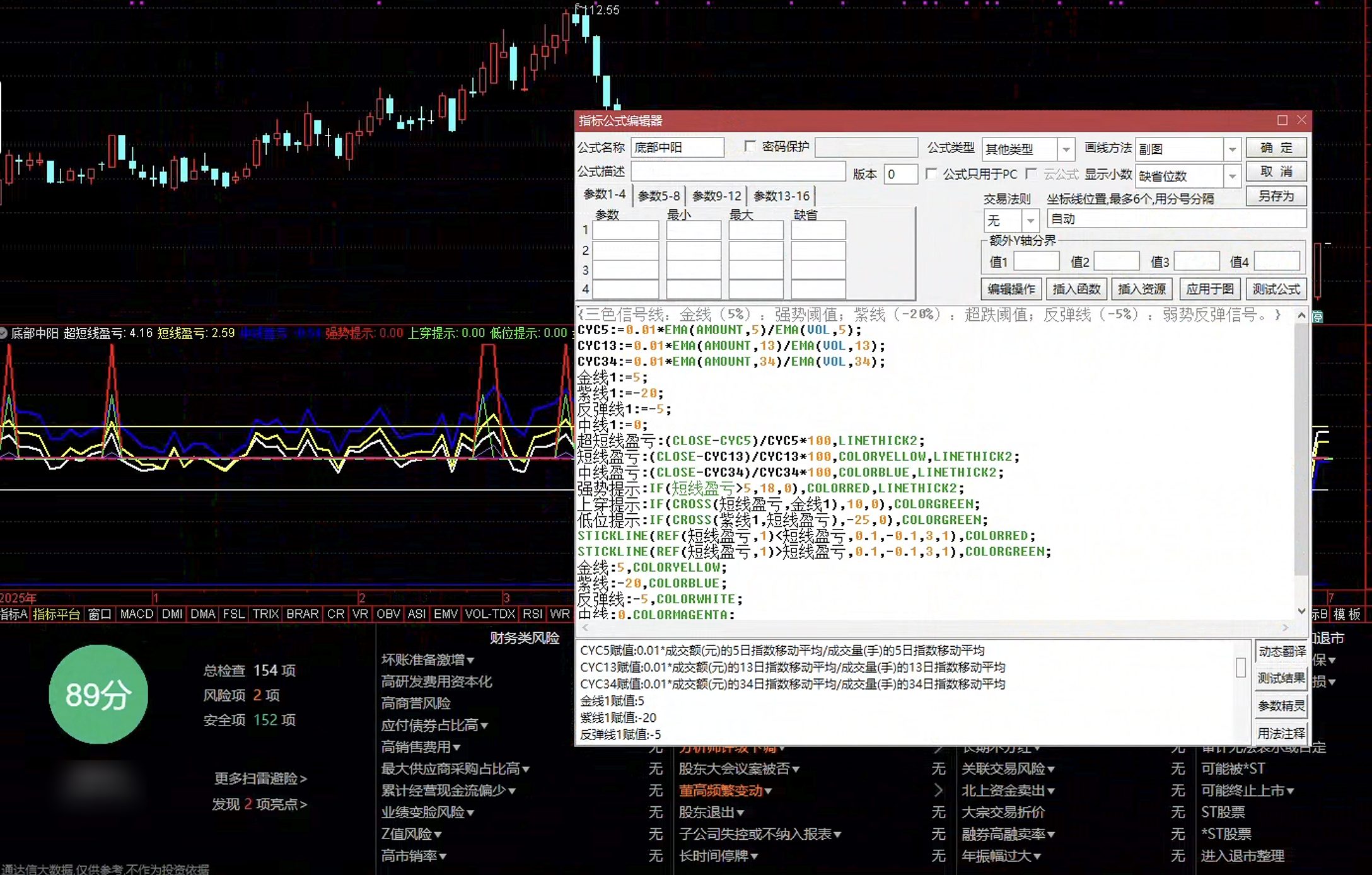Image resolution: width=1372 pixels, height=875 pixels.
Task: Click 测试公式 button
Action: click(x=1276, y=289)
